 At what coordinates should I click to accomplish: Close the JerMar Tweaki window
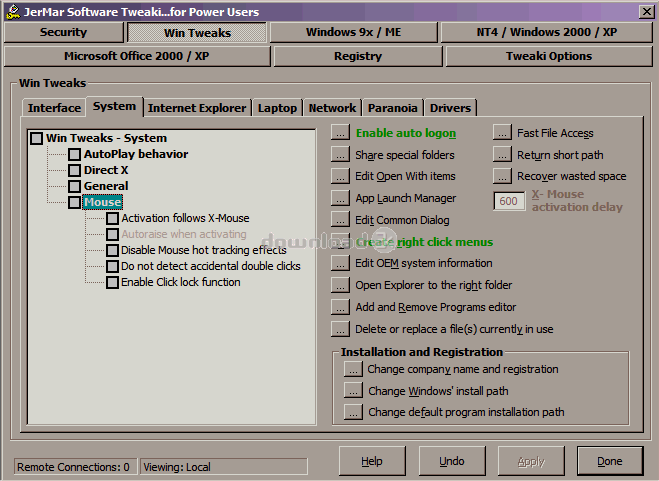tap(647, 11)
